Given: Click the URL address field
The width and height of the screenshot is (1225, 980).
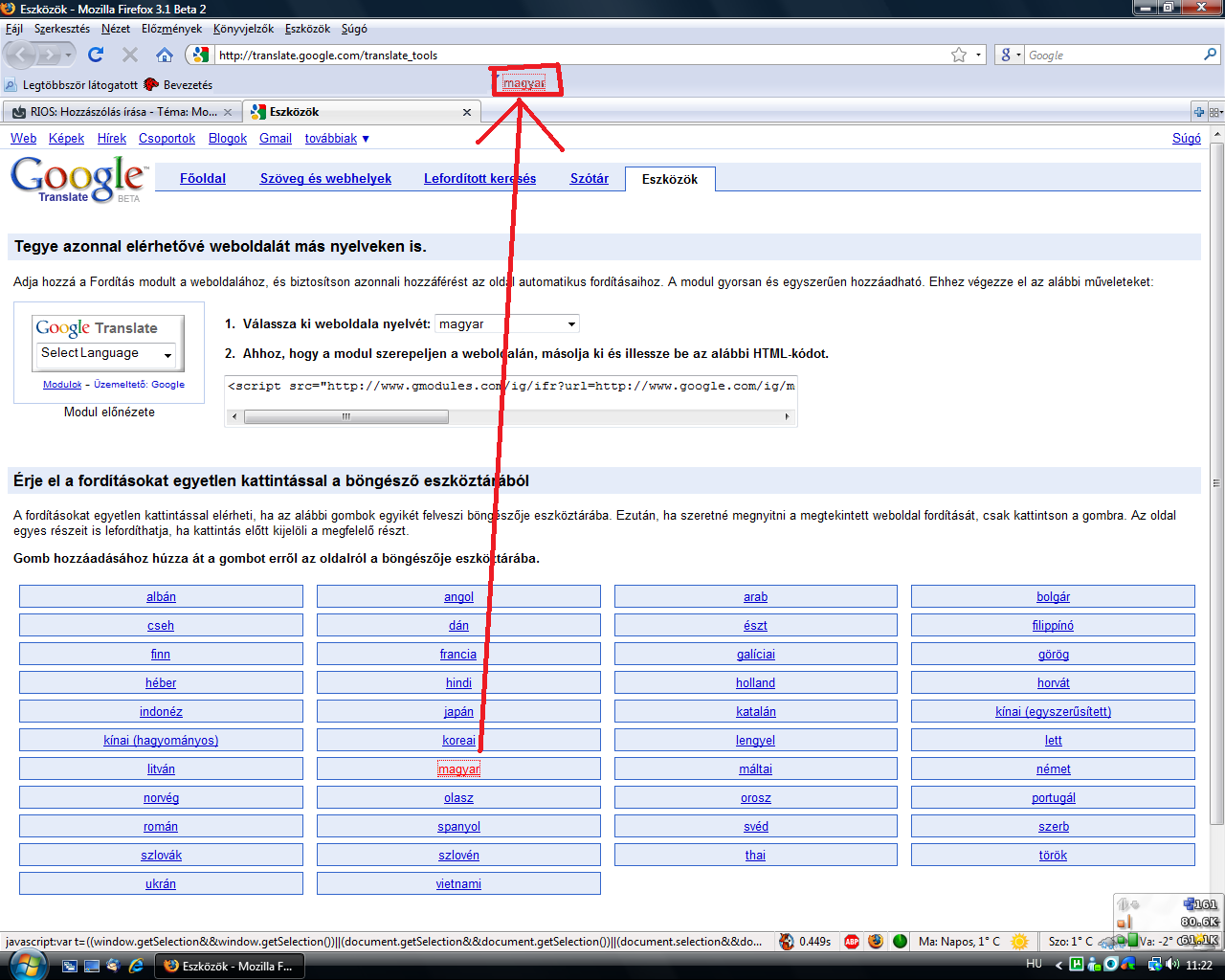Looking at the screenshot, I should [580, 56].
